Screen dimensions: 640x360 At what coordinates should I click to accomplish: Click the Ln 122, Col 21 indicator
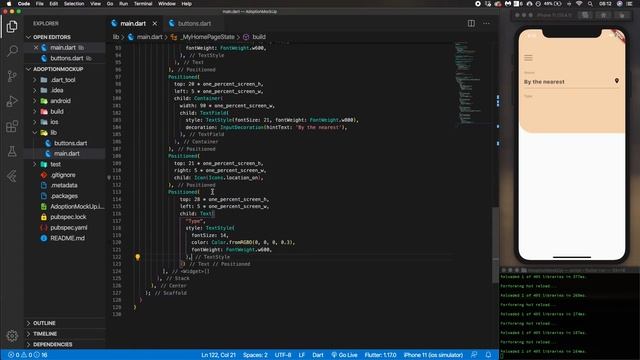[218, 355]
